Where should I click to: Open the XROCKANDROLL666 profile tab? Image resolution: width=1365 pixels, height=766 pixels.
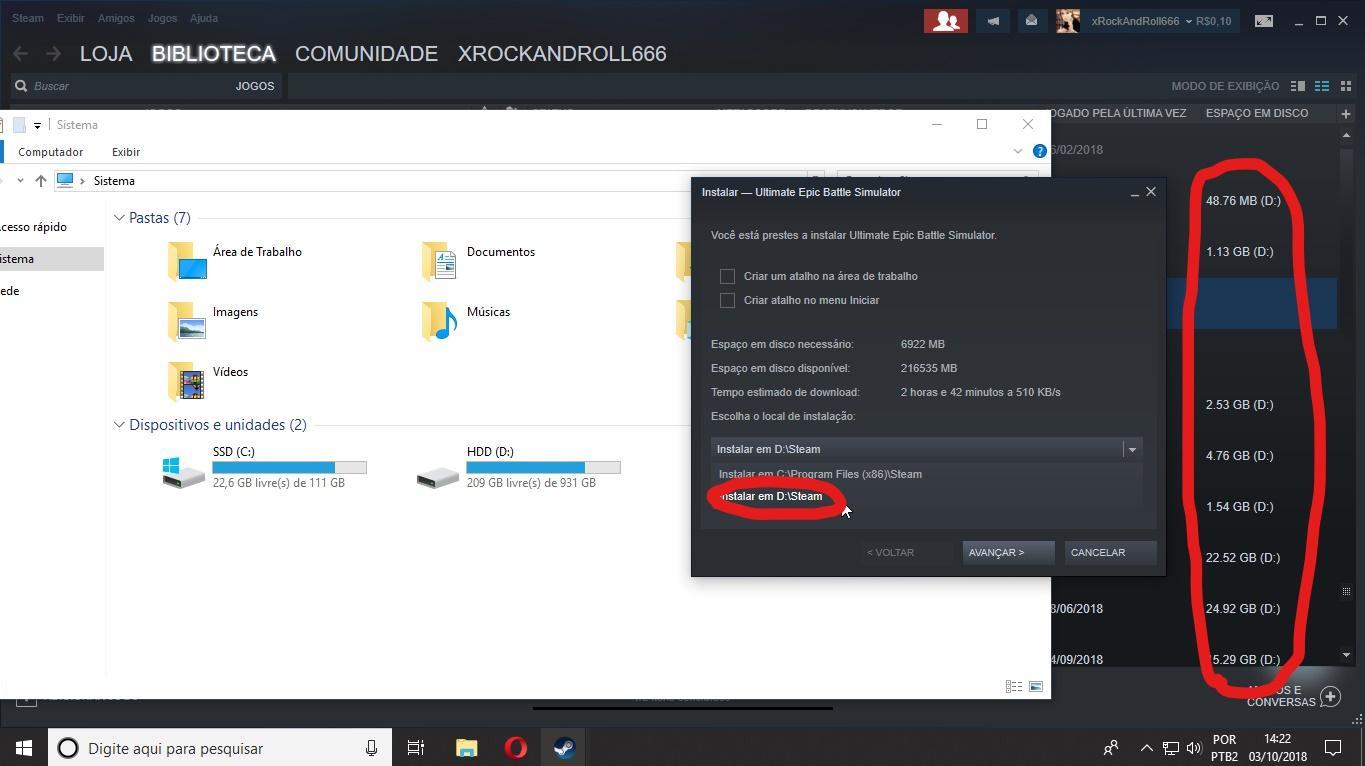[x=562, y=54]
